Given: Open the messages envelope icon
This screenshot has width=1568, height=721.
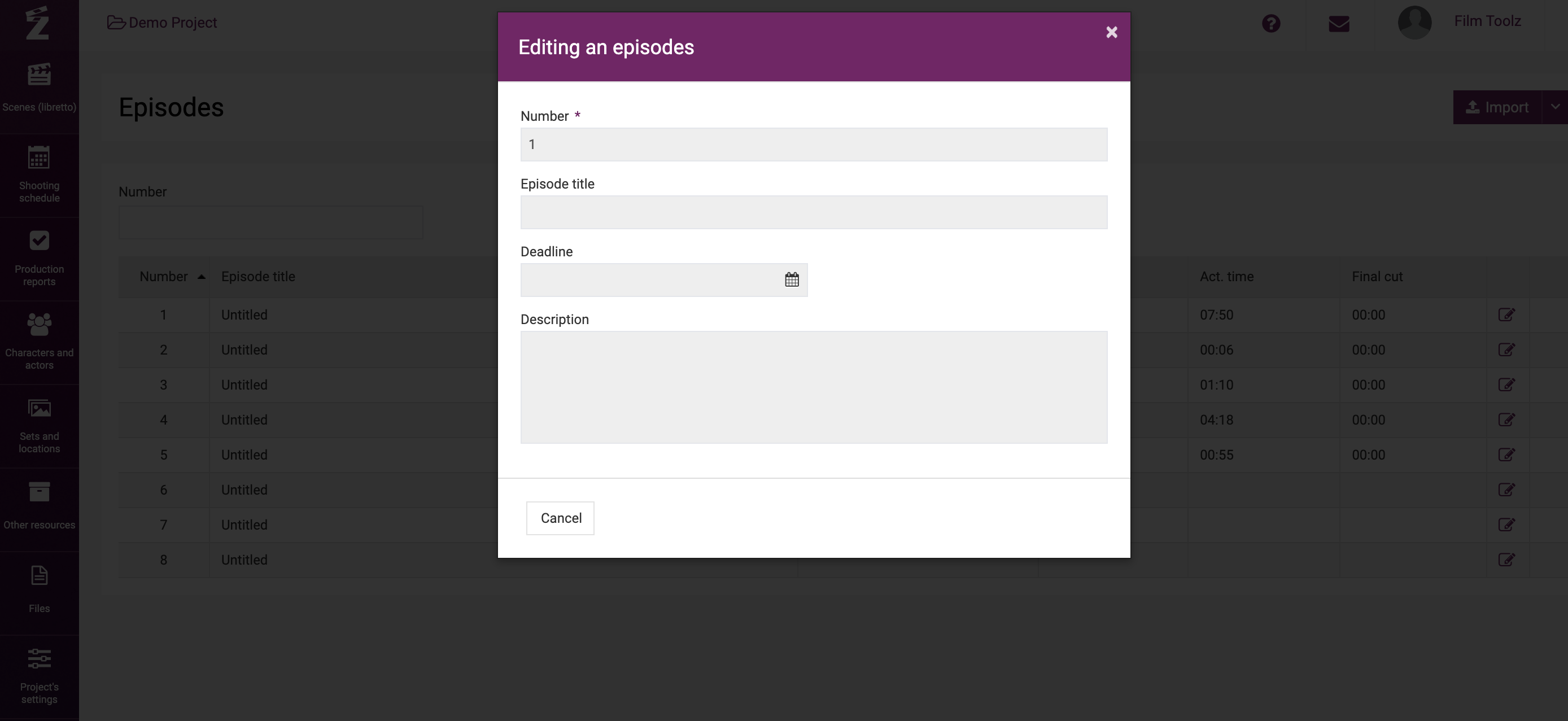Looking at the screenshot, I should 1339,24.
